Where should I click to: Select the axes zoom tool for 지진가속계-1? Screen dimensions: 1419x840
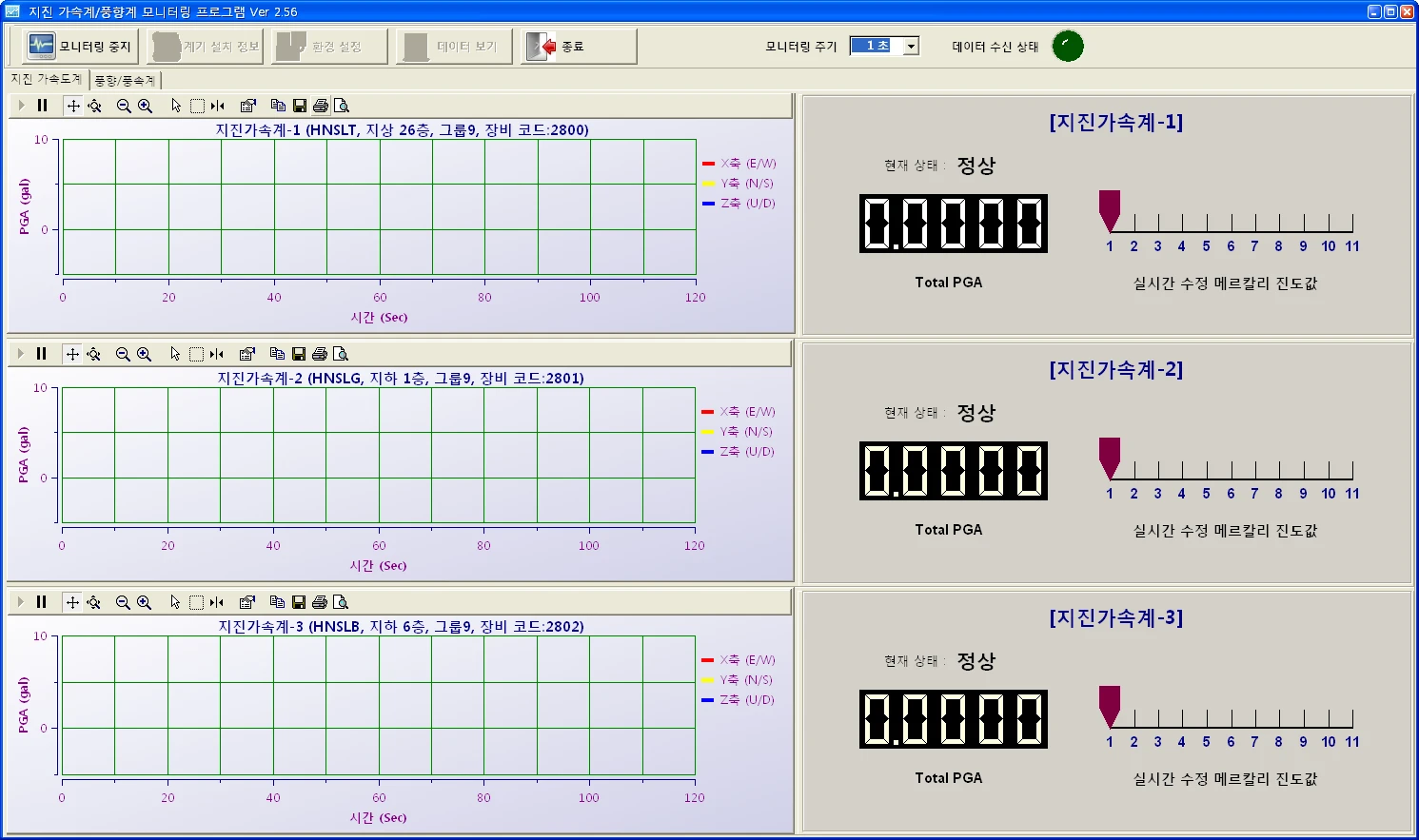[94, 106]
